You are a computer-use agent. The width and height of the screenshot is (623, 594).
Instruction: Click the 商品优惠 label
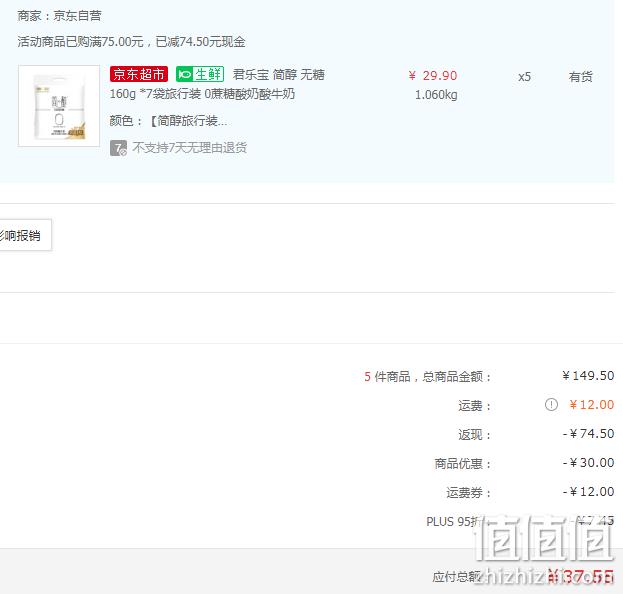tap(462, 464)
